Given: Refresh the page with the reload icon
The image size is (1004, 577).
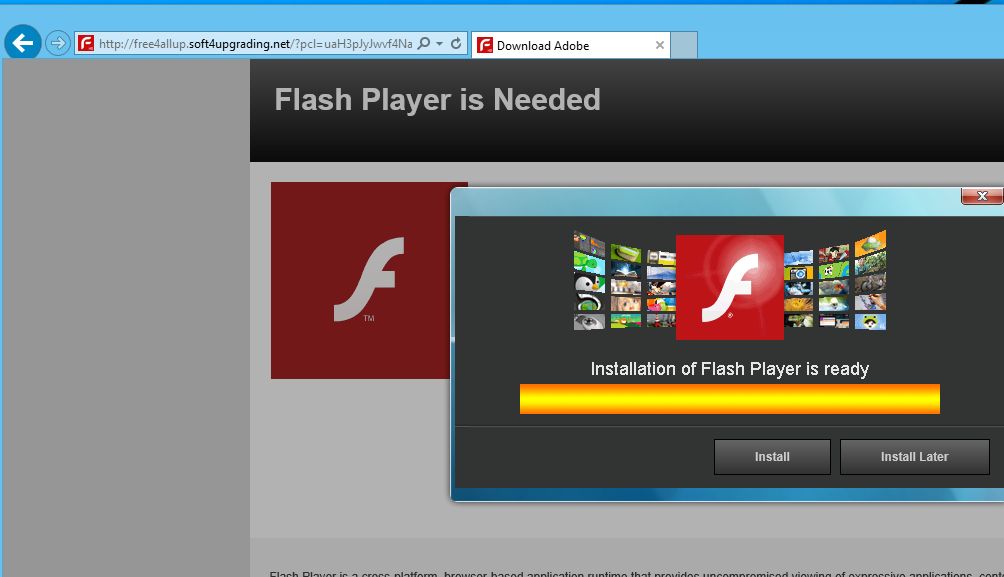Looking at the screenshot, I should coord(456,44).
